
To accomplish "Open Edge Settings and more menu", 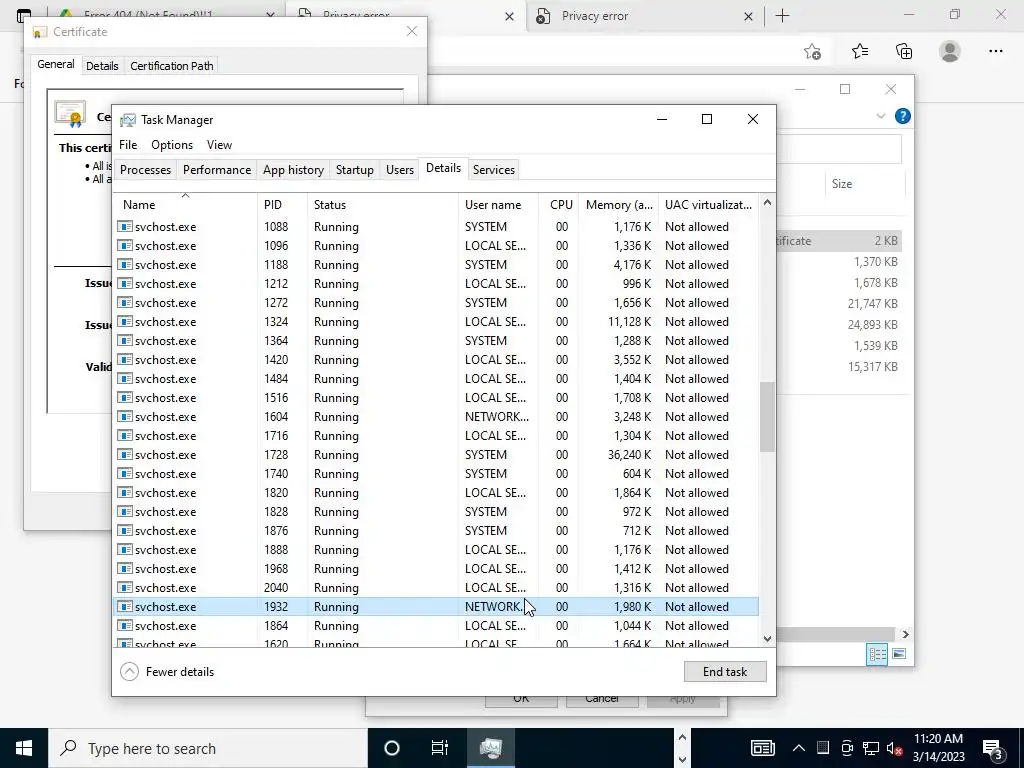I will coord(995,51).
